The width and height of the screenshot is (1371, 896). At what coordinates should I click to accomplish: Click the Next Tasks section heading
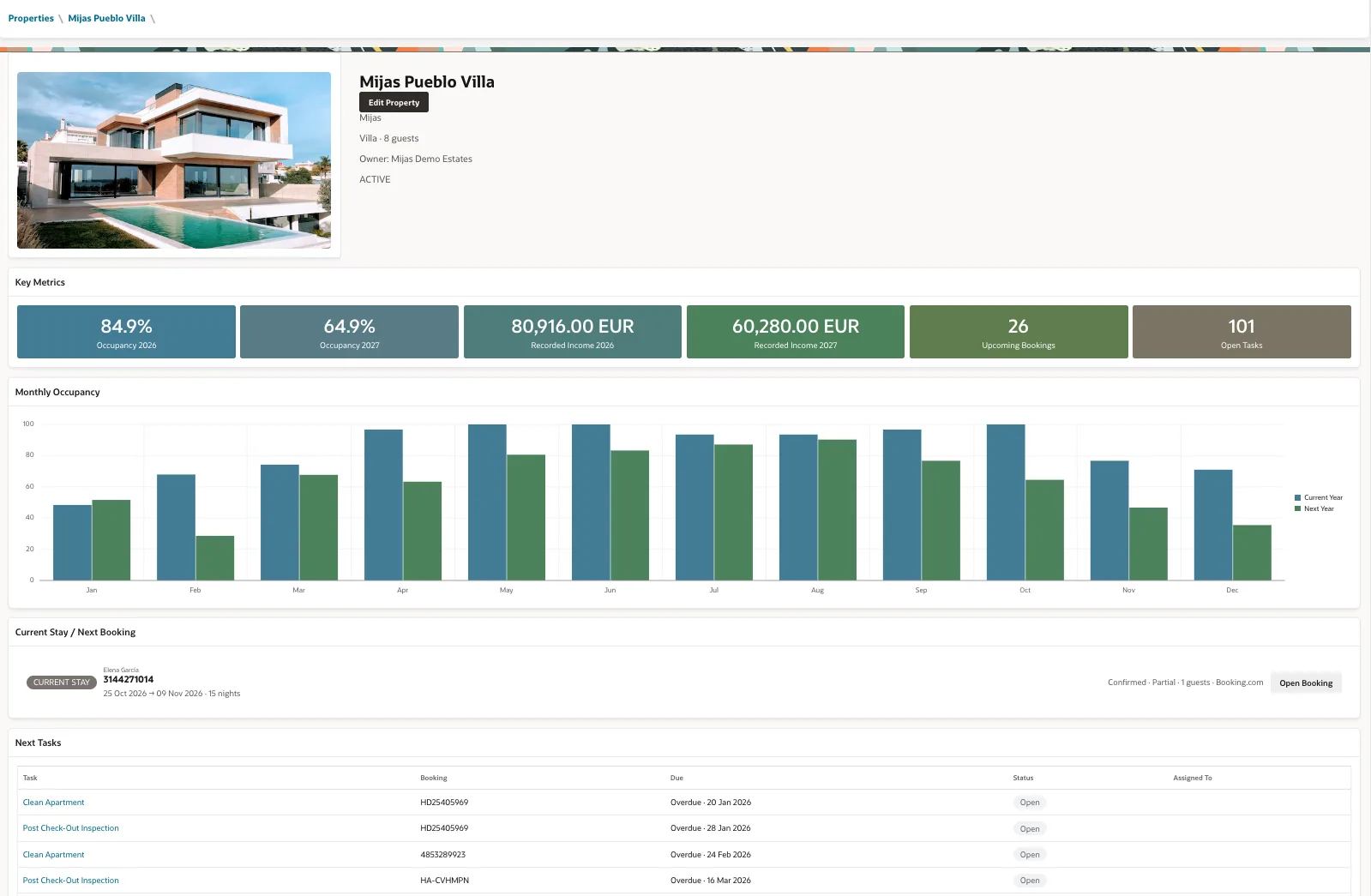pos(38,743)
